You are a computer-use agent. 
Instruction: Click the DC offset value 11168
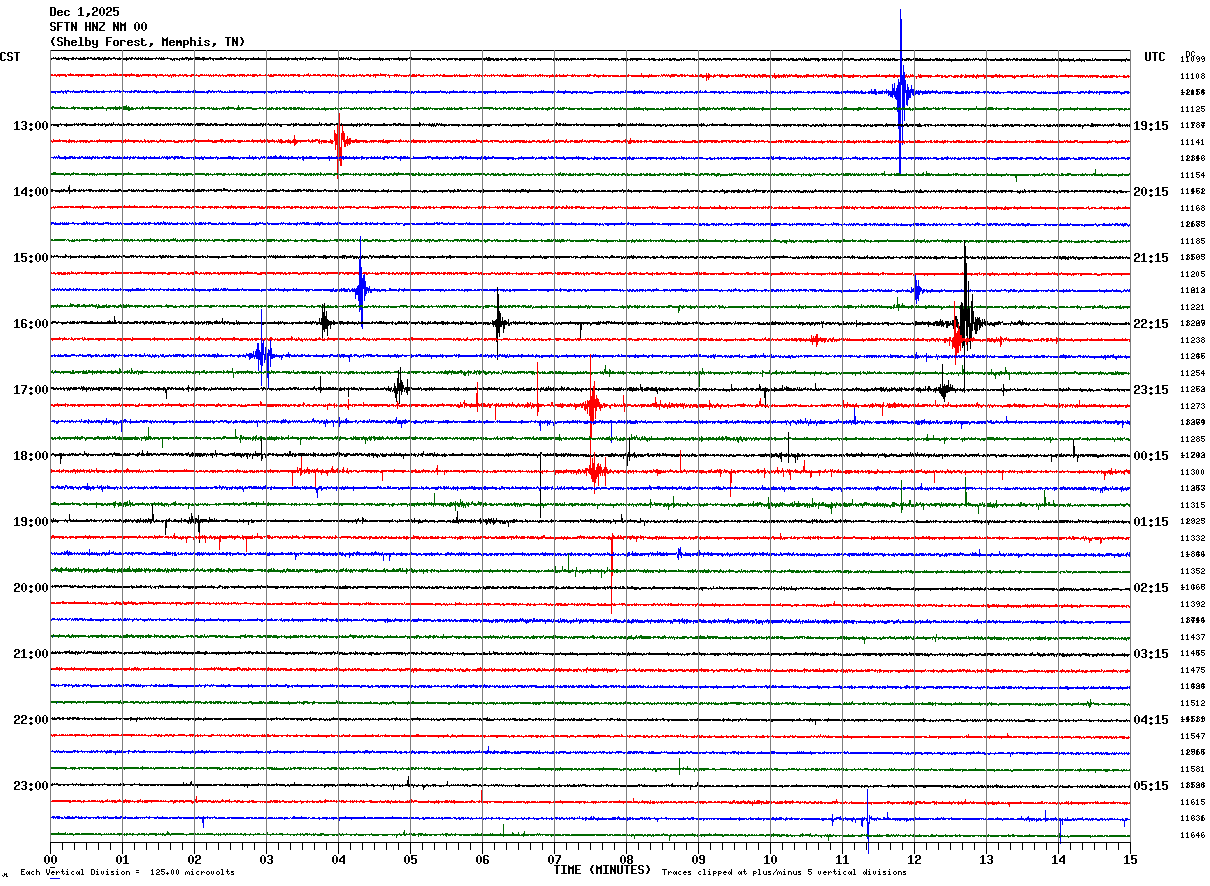pos(1192,208)
